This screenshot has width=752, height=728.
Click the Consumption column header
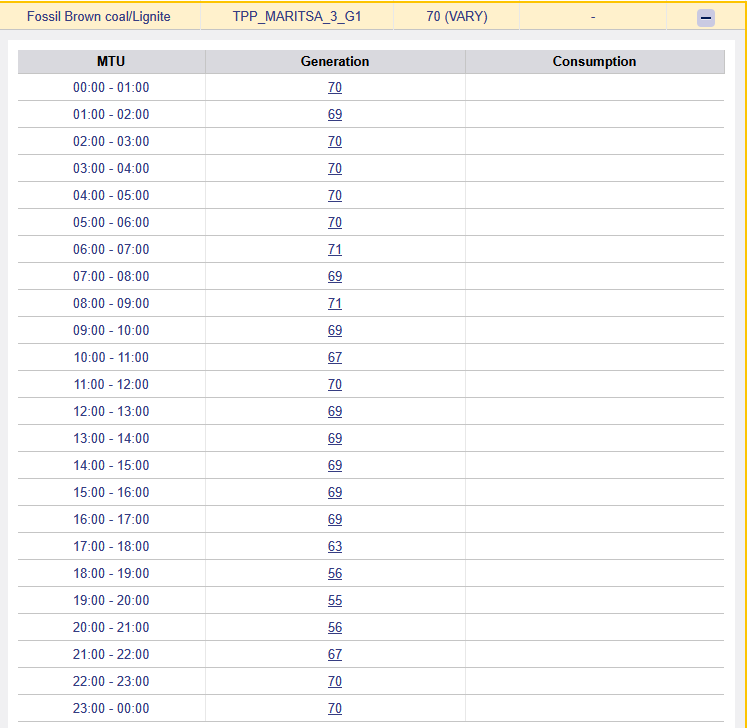coord(594,62)
